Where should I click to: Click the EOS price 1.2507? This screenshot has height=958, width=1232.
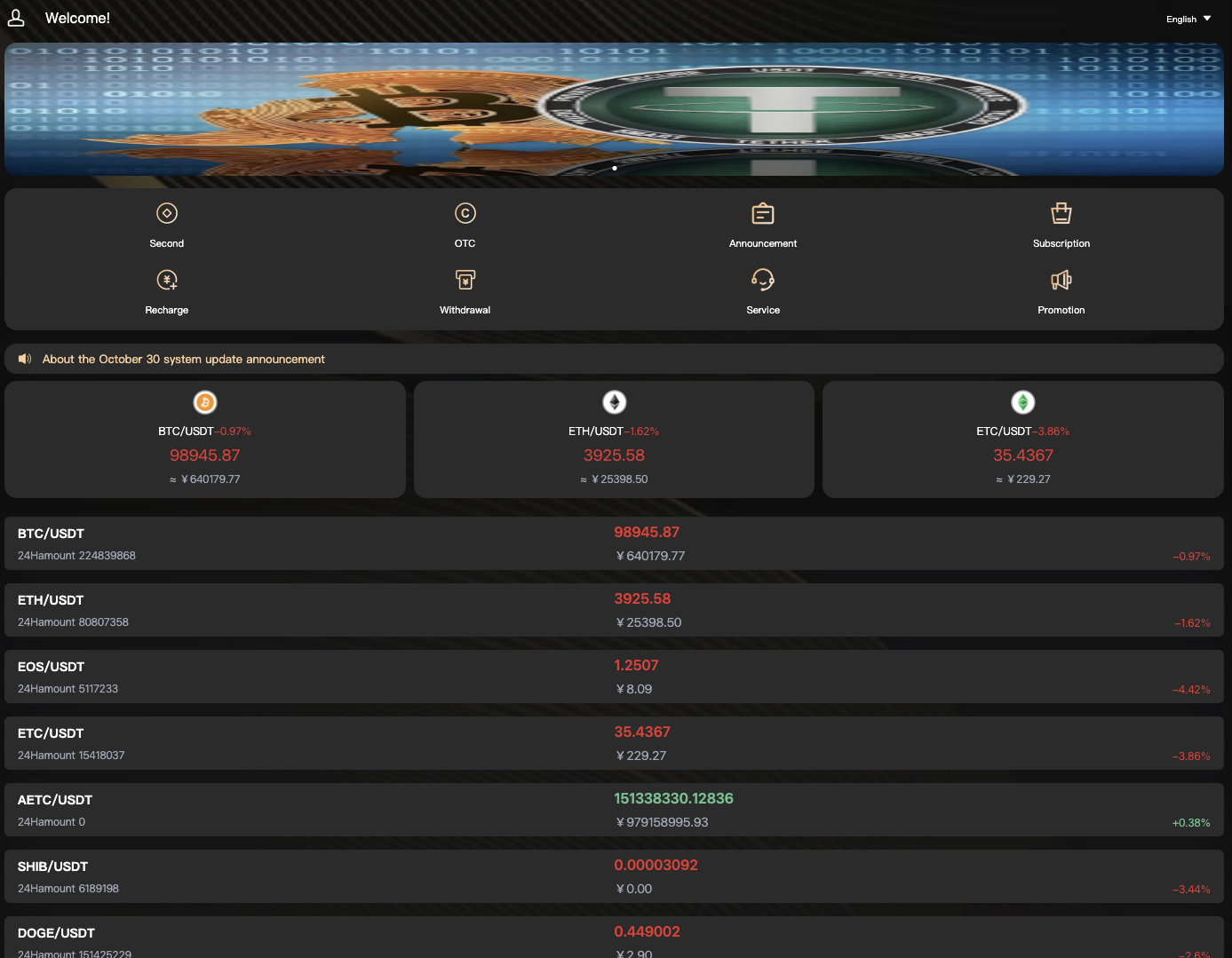(636, 666)
